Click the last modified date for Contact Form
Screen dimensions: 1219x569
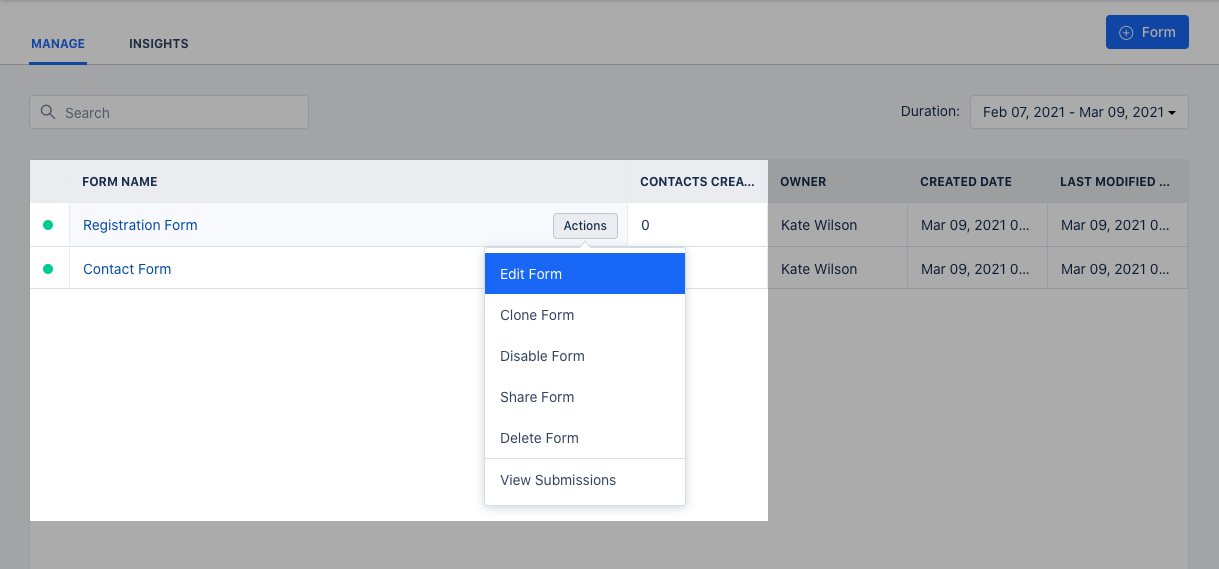(1115, 269)
